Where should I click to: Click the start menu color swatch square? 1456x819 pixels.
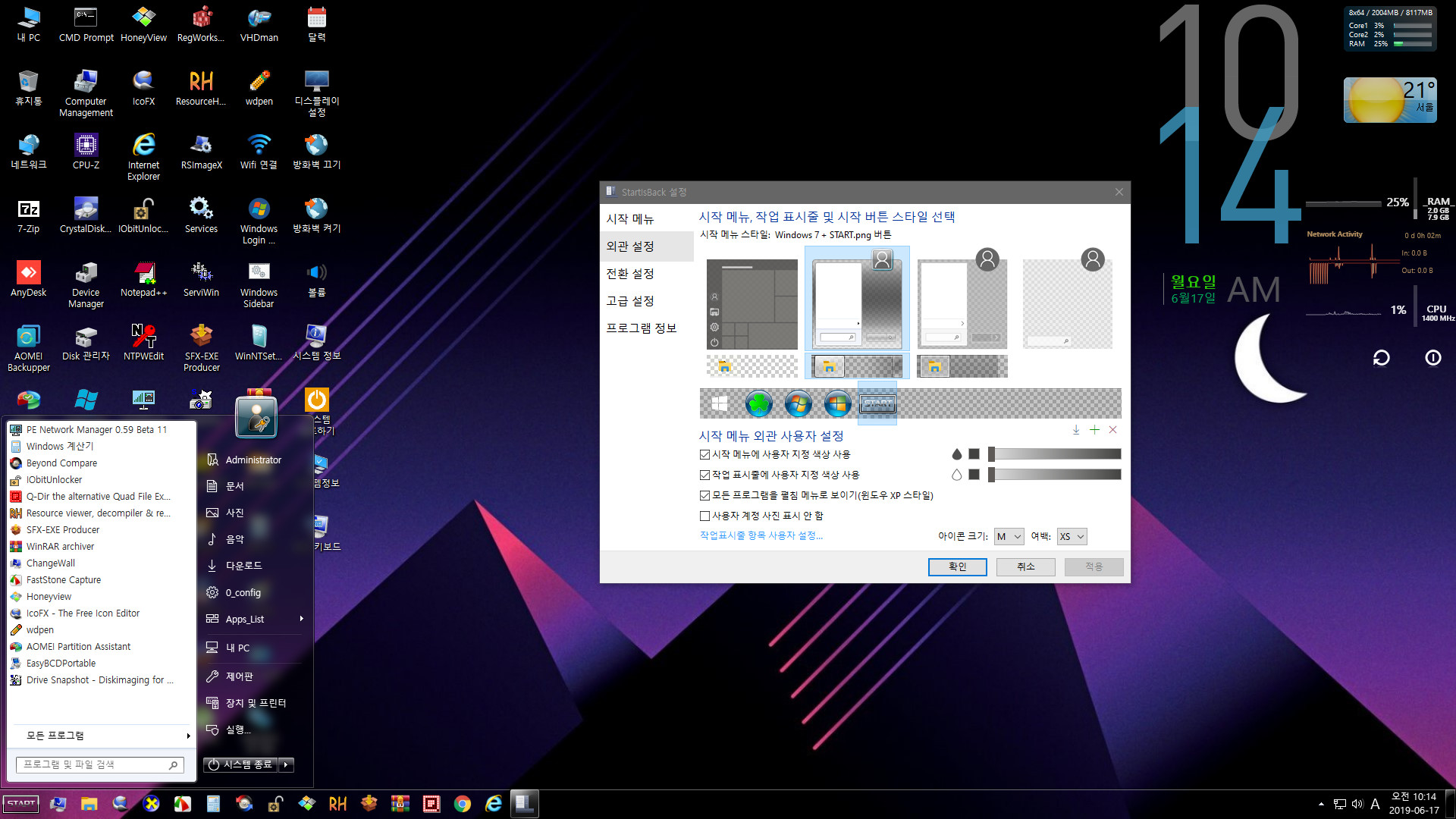pyautogui.click(x=974, y=454)
